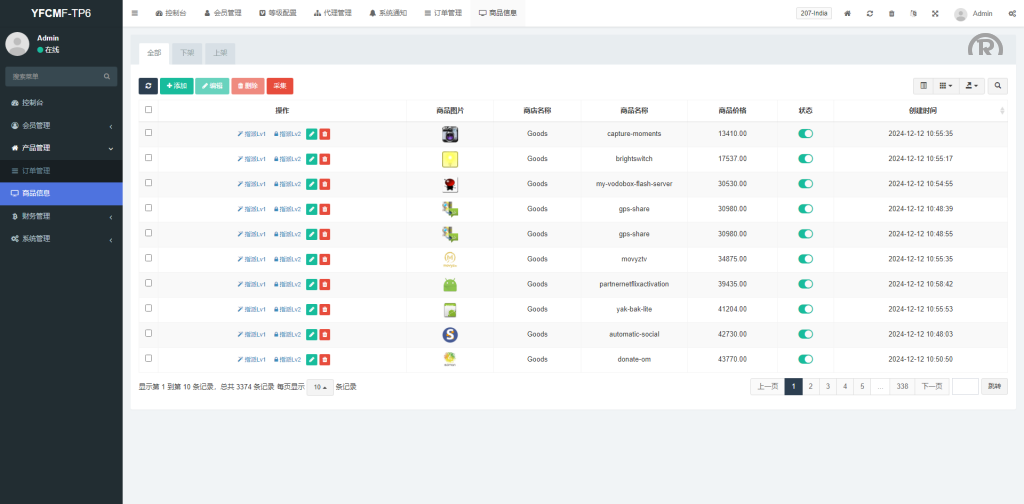Enter fullscreen using the expand arrows icon
This screenshot has height=504, width=1024.
click(935, 14)
